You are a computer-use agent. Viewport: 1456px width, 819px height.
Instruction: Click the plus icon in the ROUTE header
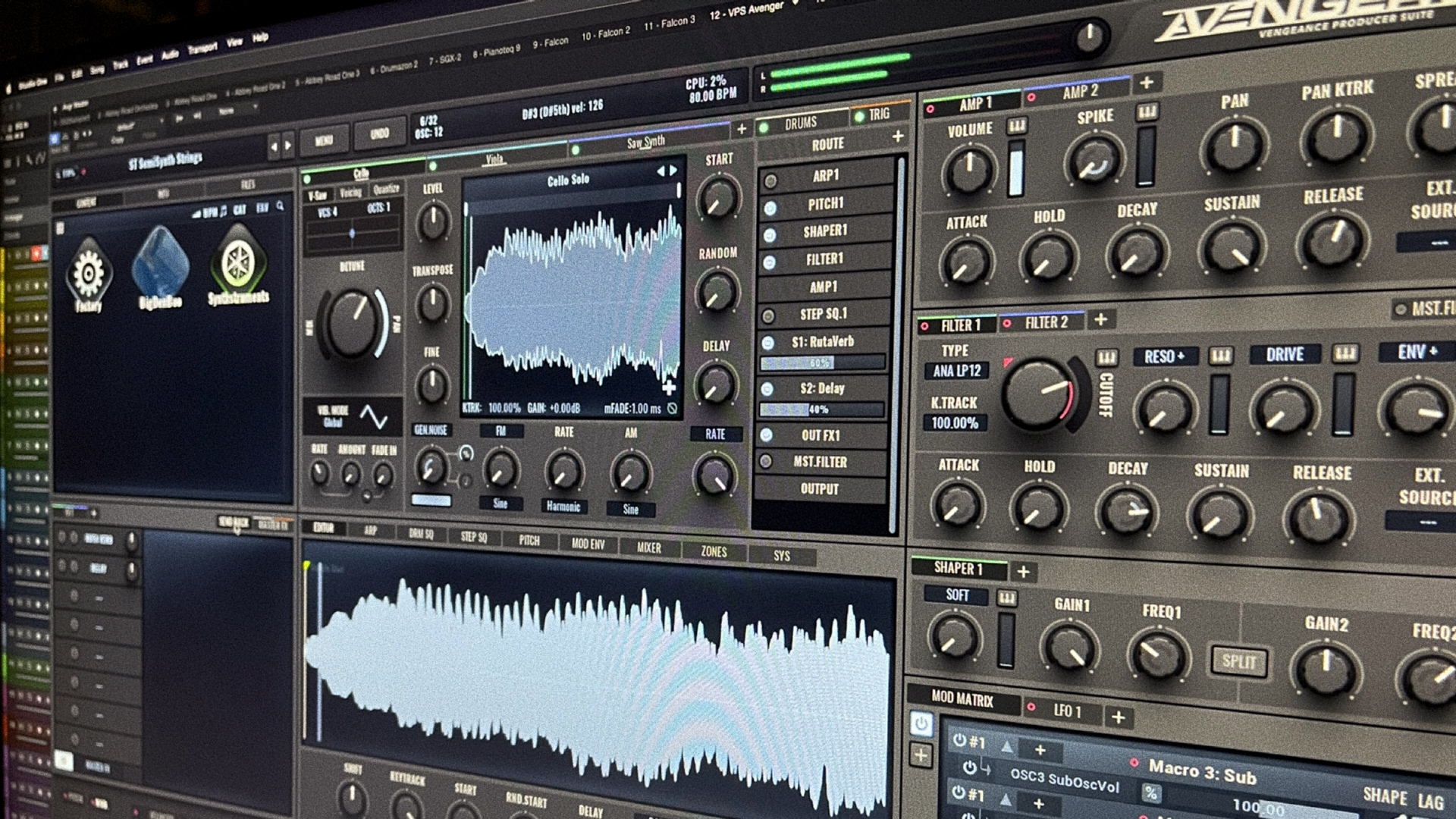[898, 136]
